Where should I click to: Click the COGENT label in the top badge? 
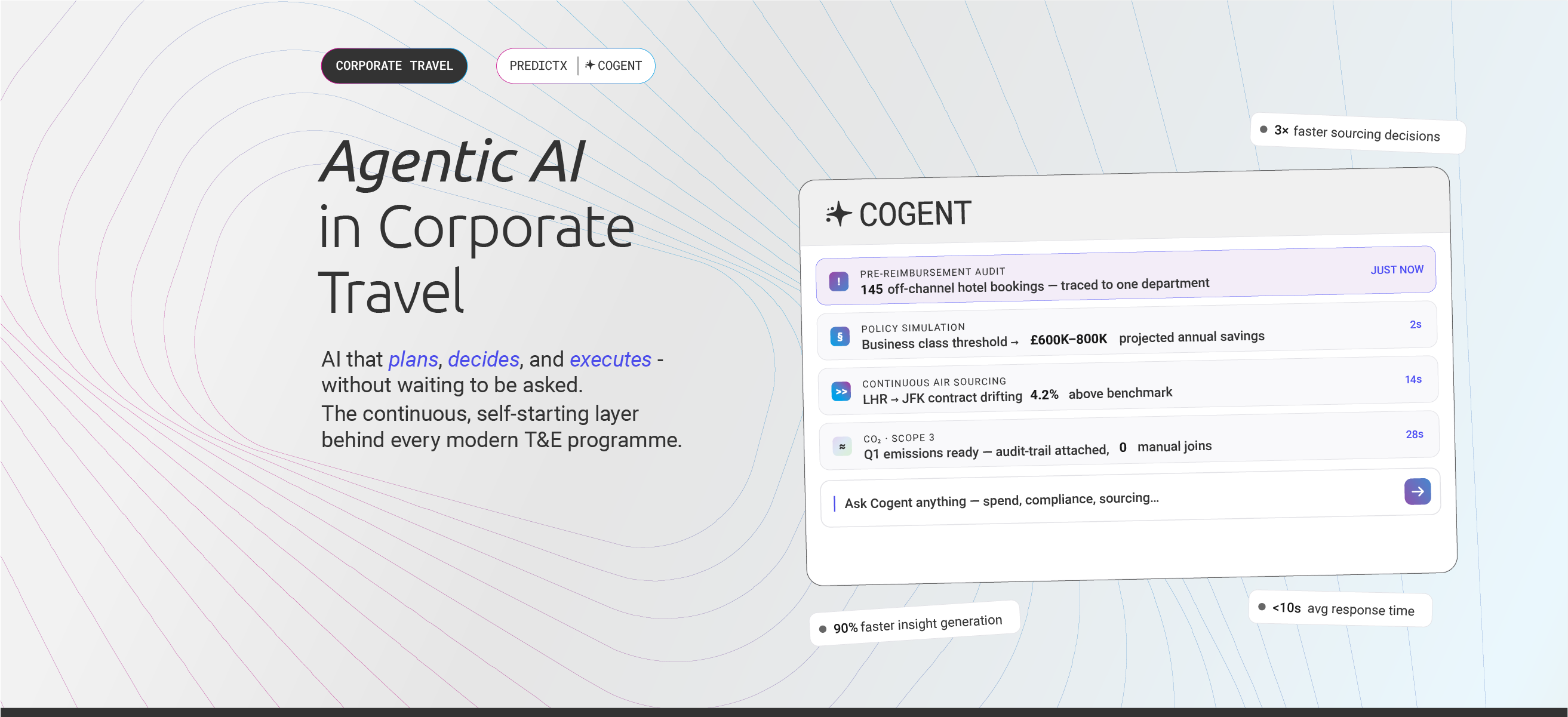pos(620,66)
